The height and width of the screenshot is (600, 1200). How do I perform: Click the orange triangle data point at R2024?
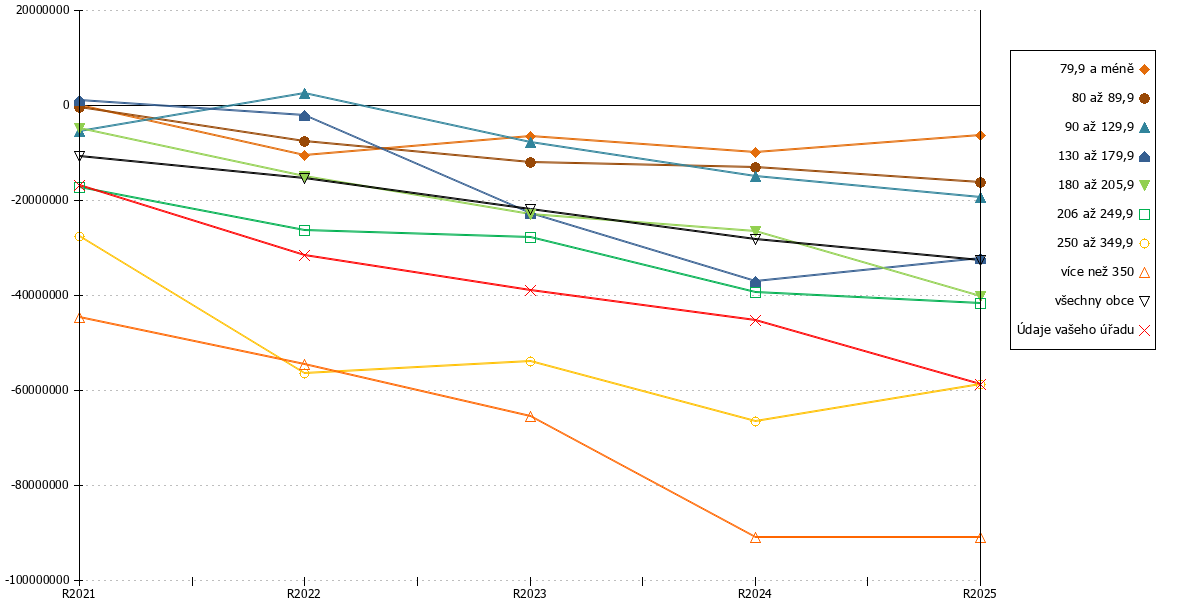pos(755,538)
